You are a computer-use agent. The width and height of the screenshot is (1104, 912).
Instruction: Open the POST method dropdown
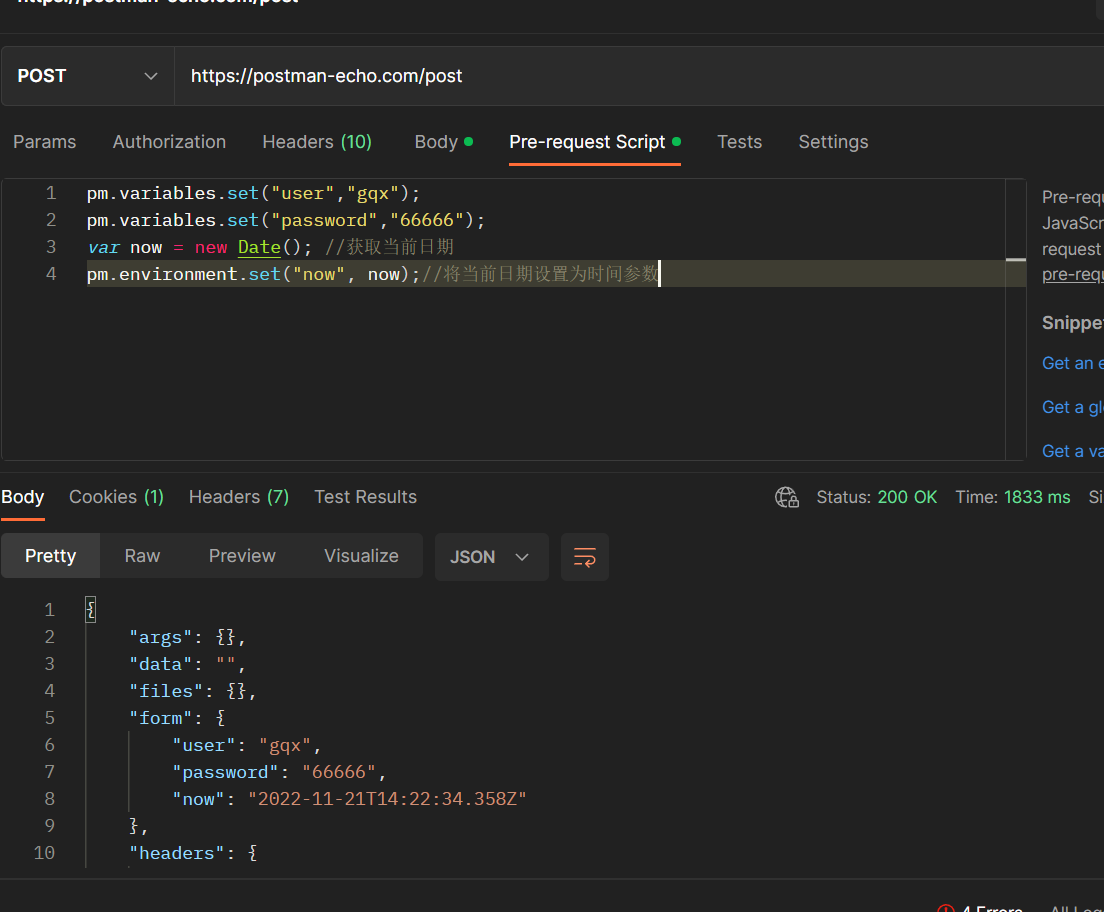(x=88, y=76)
